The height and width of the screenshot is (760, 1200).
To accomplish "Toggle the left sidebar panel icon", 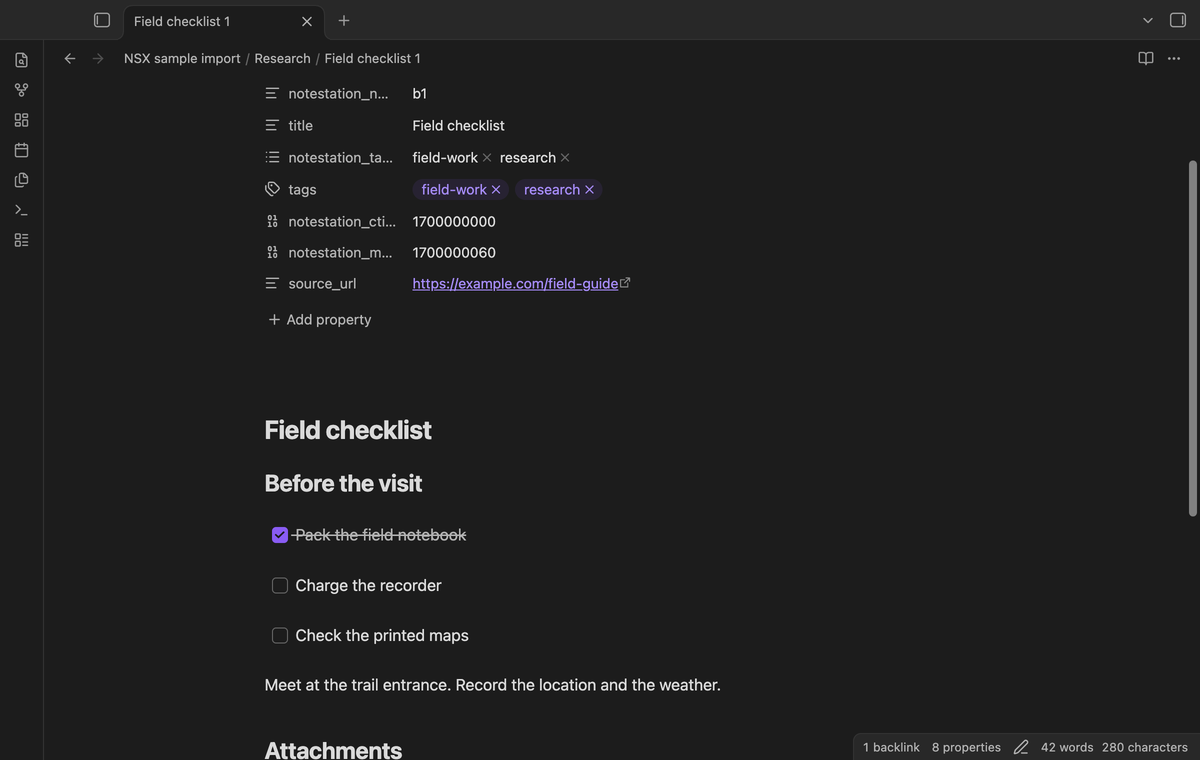I will pyautogui.click(x=102, y=20).
